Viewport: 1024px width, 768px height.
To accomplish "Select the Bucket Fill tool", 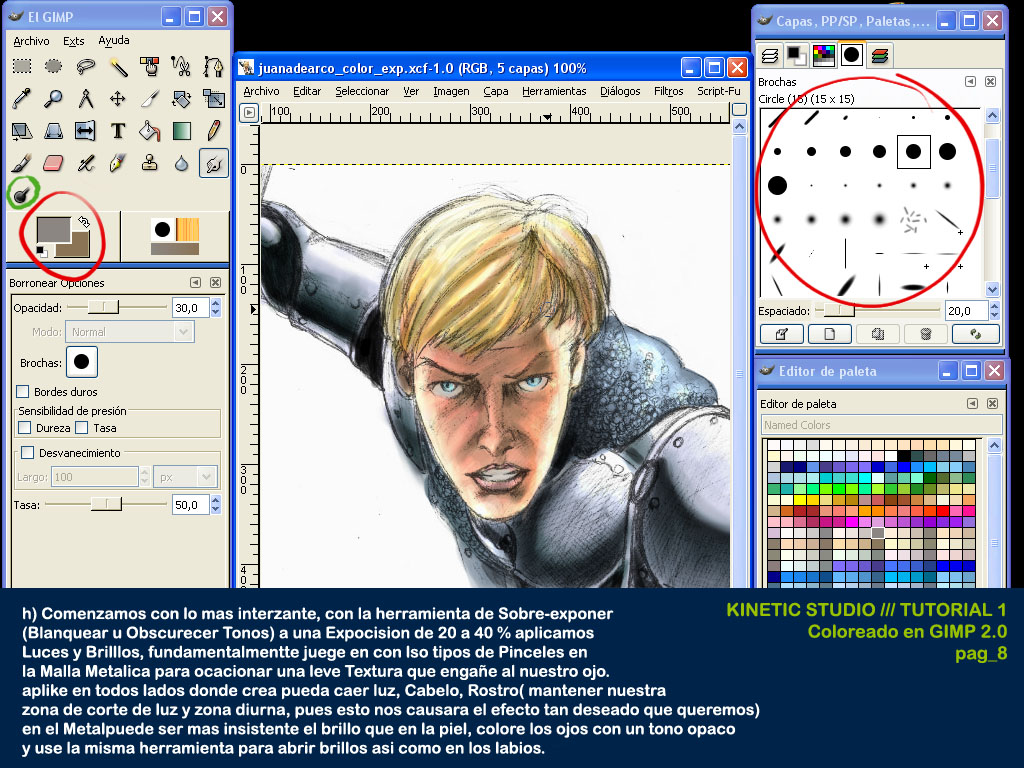I will pos(150,131).
